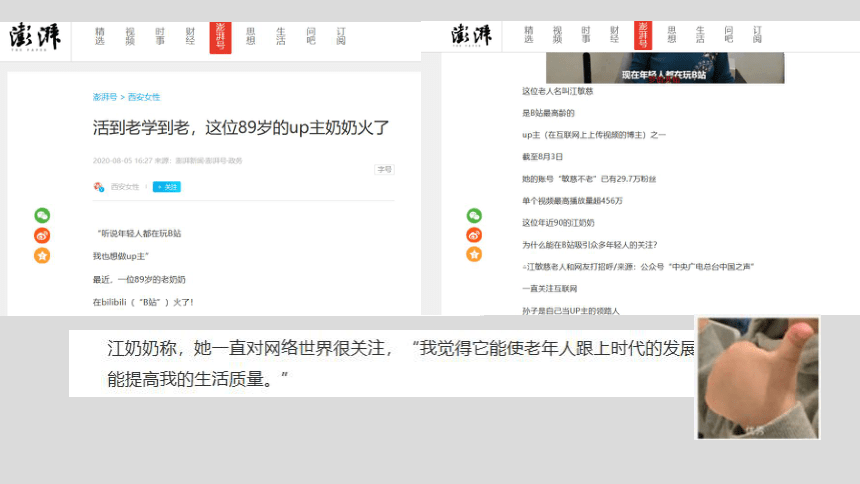Screen dimensions: 860x484
Task: Click text line 是B站最高龄的
Action: [x=548, y=113]
